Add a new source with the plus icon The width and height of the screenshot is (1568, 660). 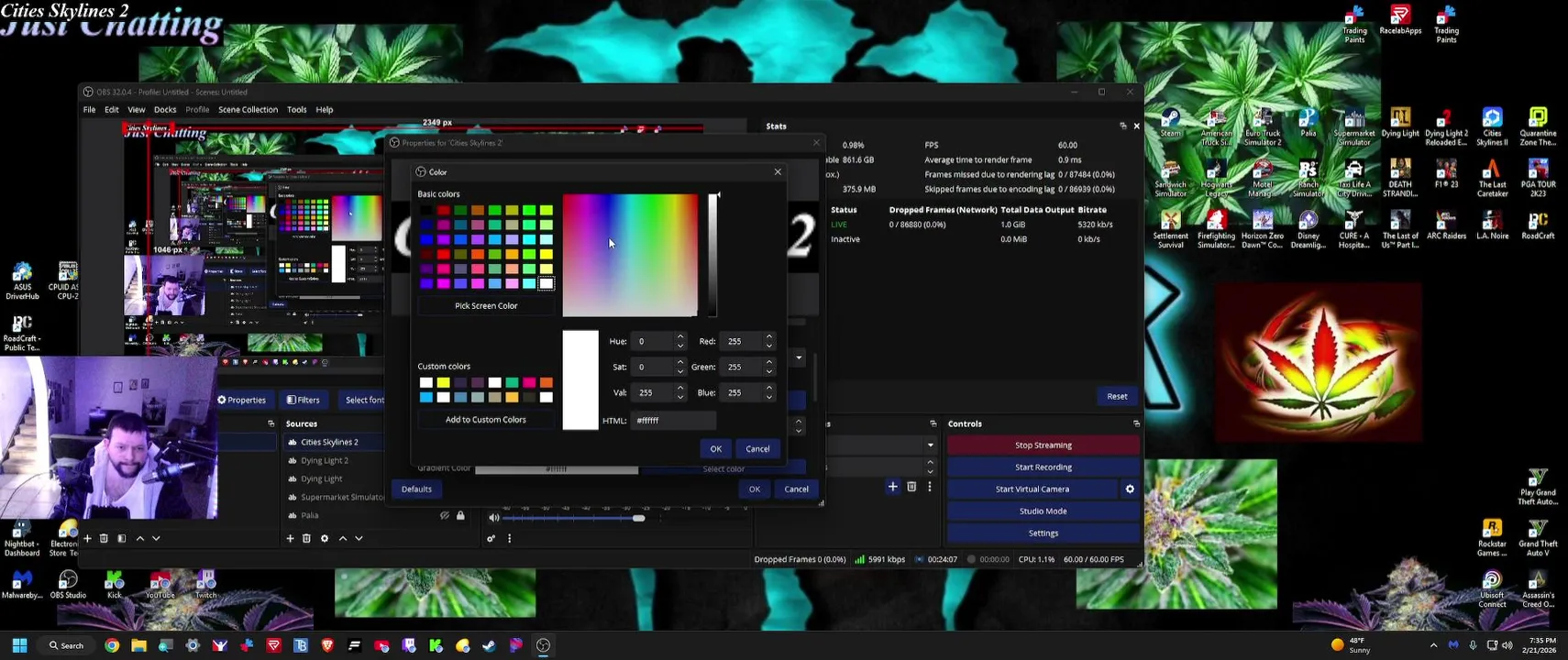pos(290,538)
